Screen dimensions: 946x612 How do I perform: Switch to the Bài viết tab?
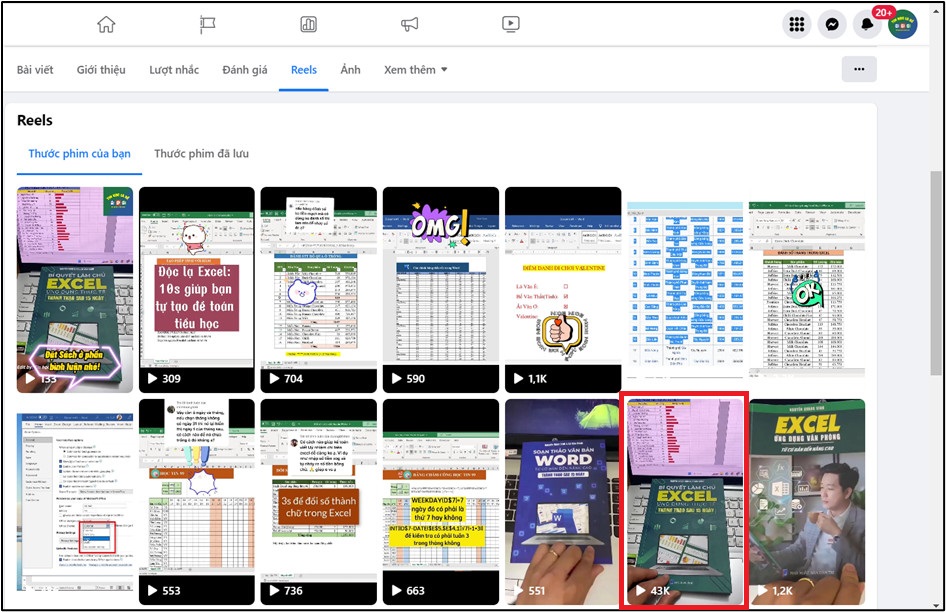pyautogui.click(x=35, y=70)
